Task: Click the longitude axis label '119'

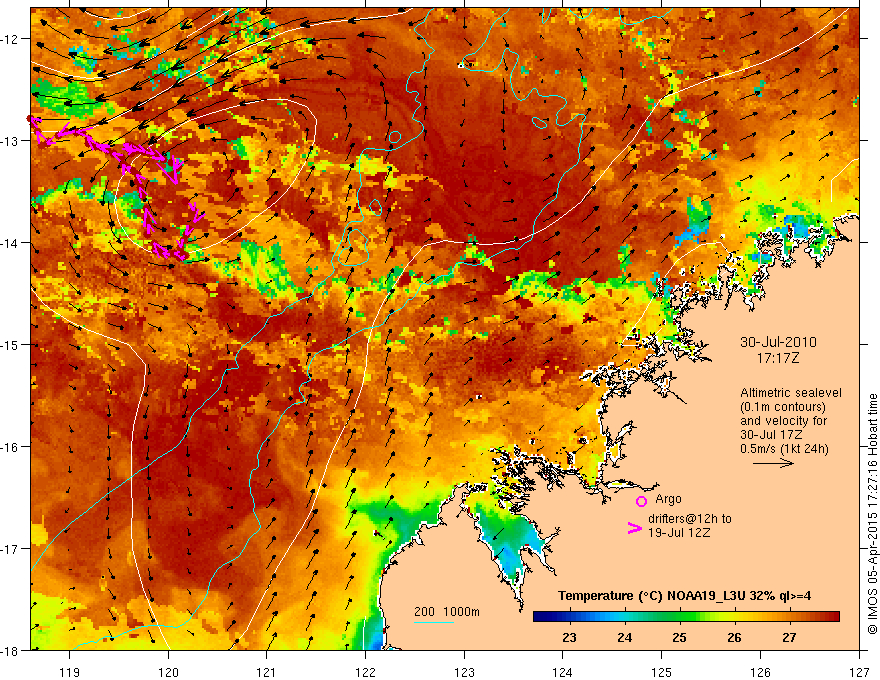Action: click(x=70, y=672)
